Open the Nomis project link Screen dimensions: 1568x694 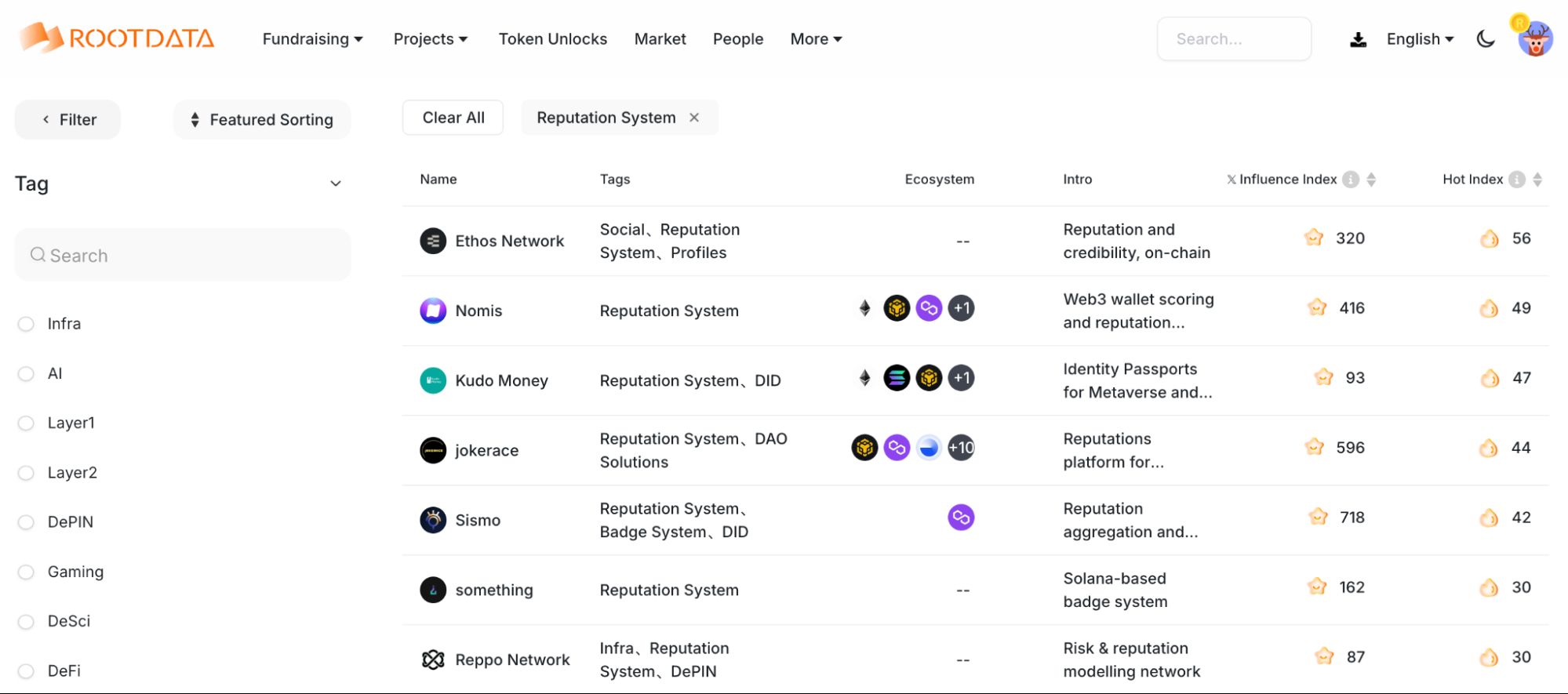pyautogui.click(x=478, y=311)
